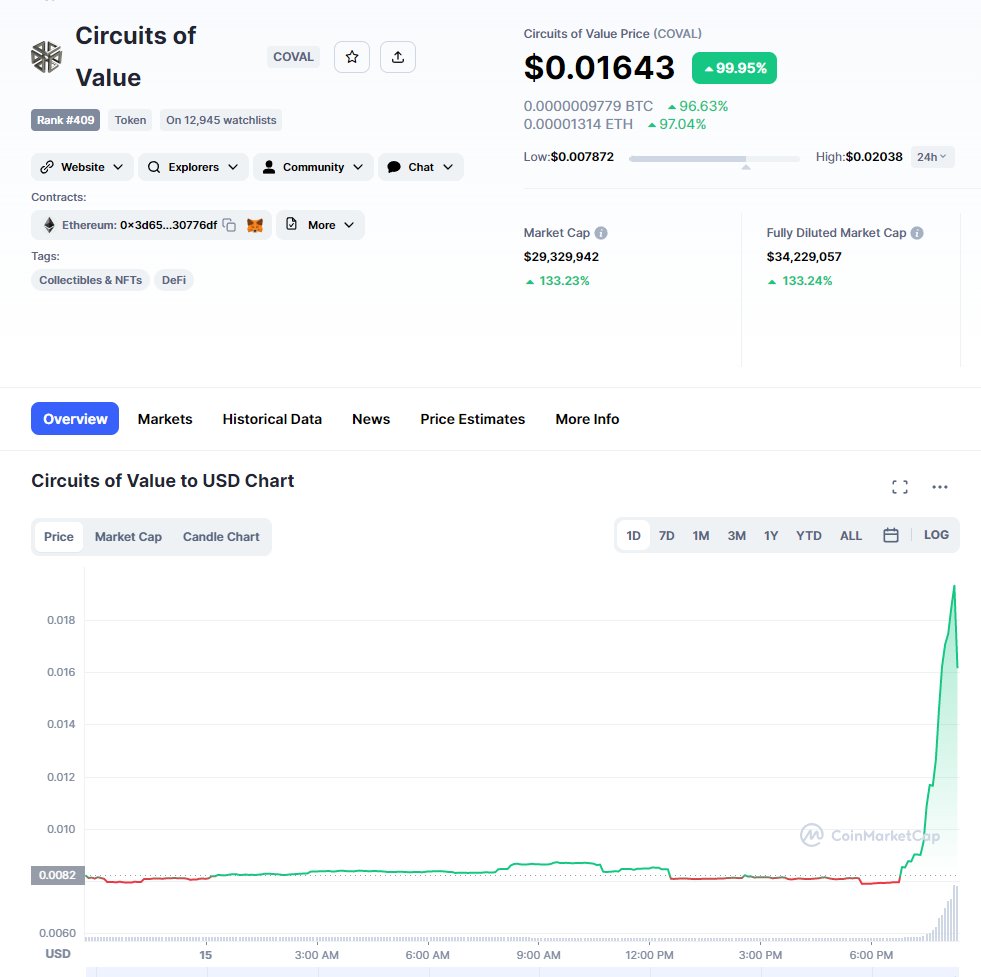Image resolution: width=981 pixels, height=977 pixels.
Task: Click the share upload icon
Action: [x=398, y=57]
